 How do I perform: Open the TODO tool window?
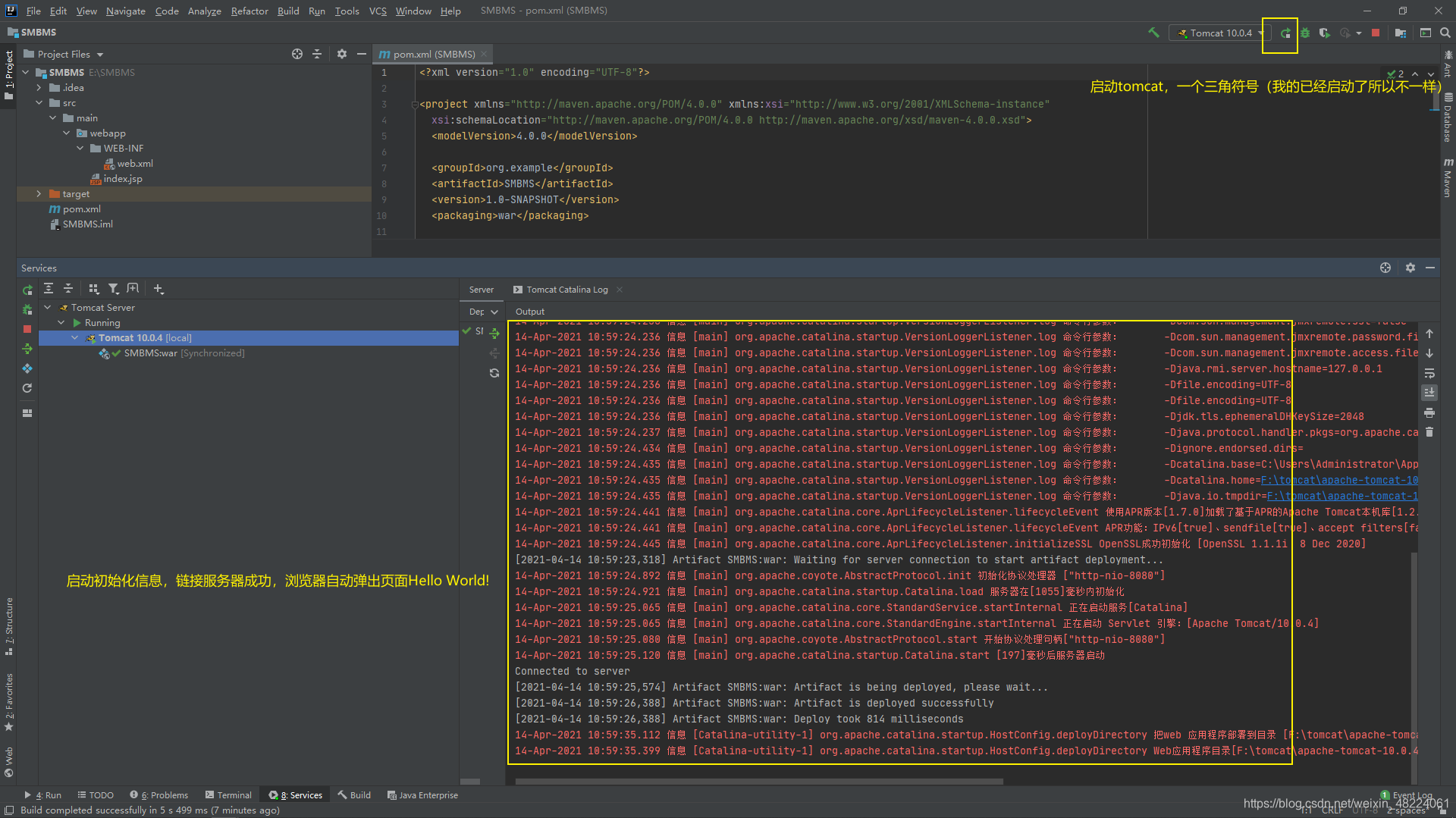pos(96,794)
